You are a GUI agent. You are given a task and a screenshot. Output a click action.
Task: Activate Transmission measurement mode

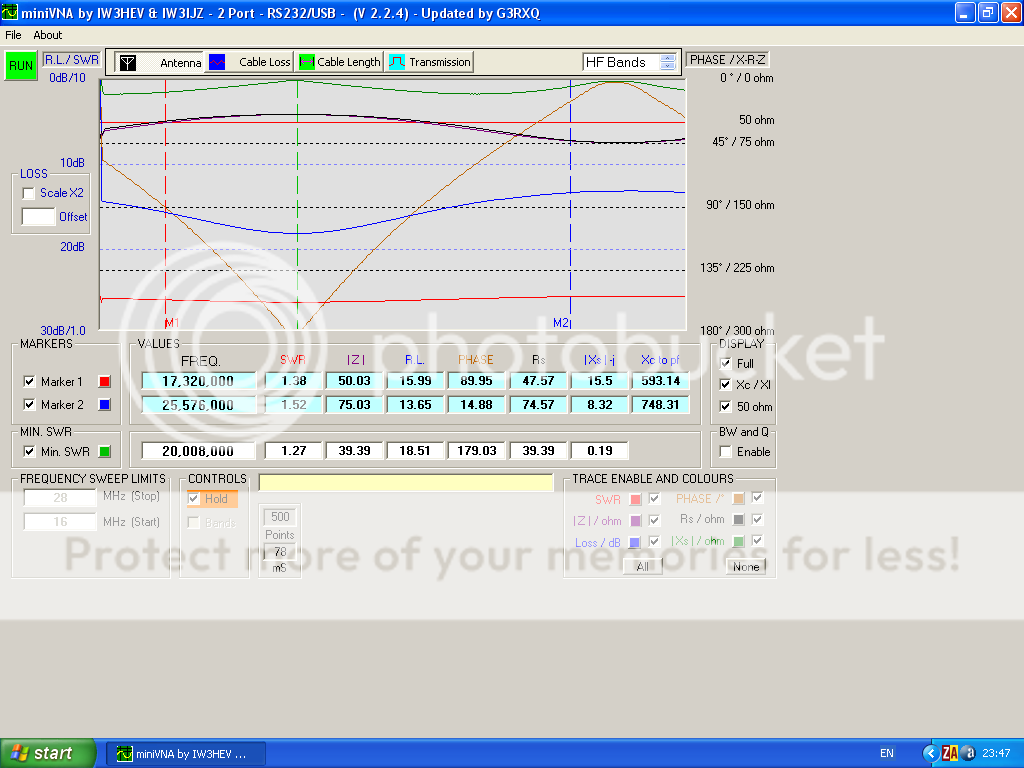[397, 62]
